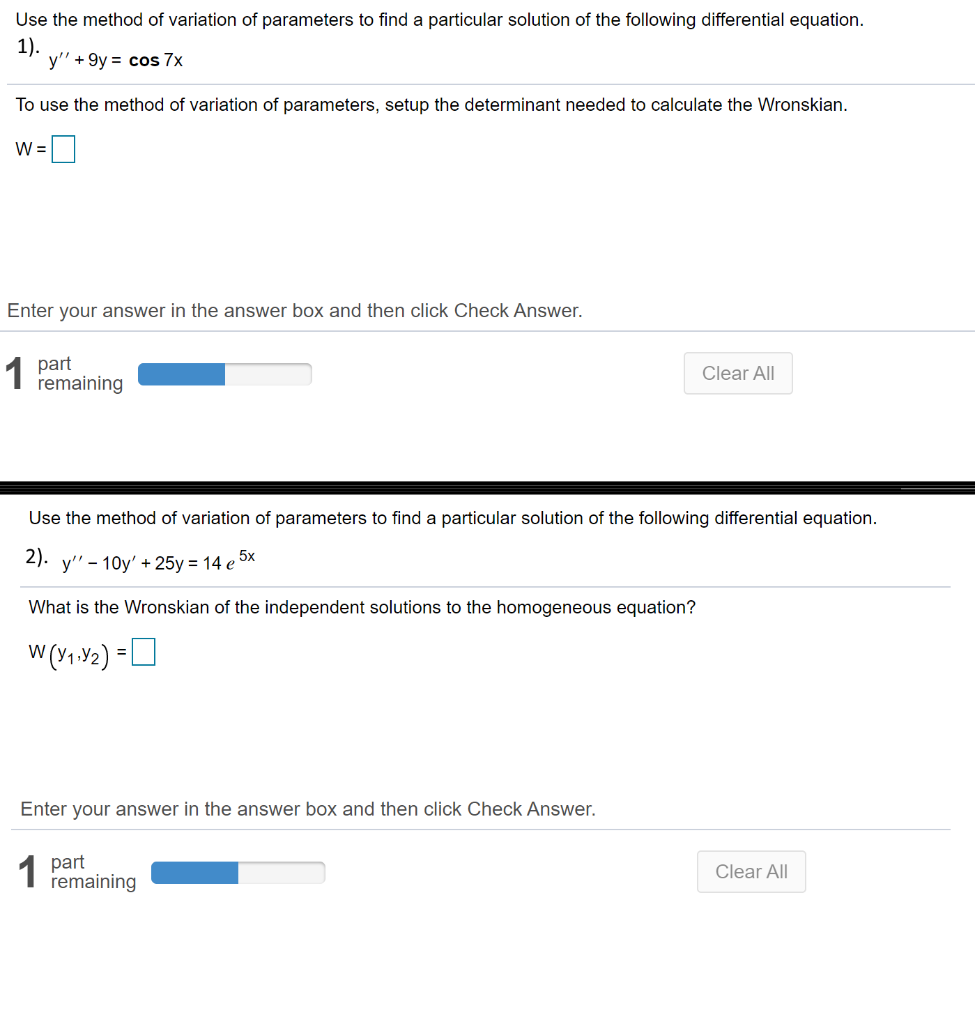
Task: Click the Wronskian setup prompt text
Action: pos(430,105)
